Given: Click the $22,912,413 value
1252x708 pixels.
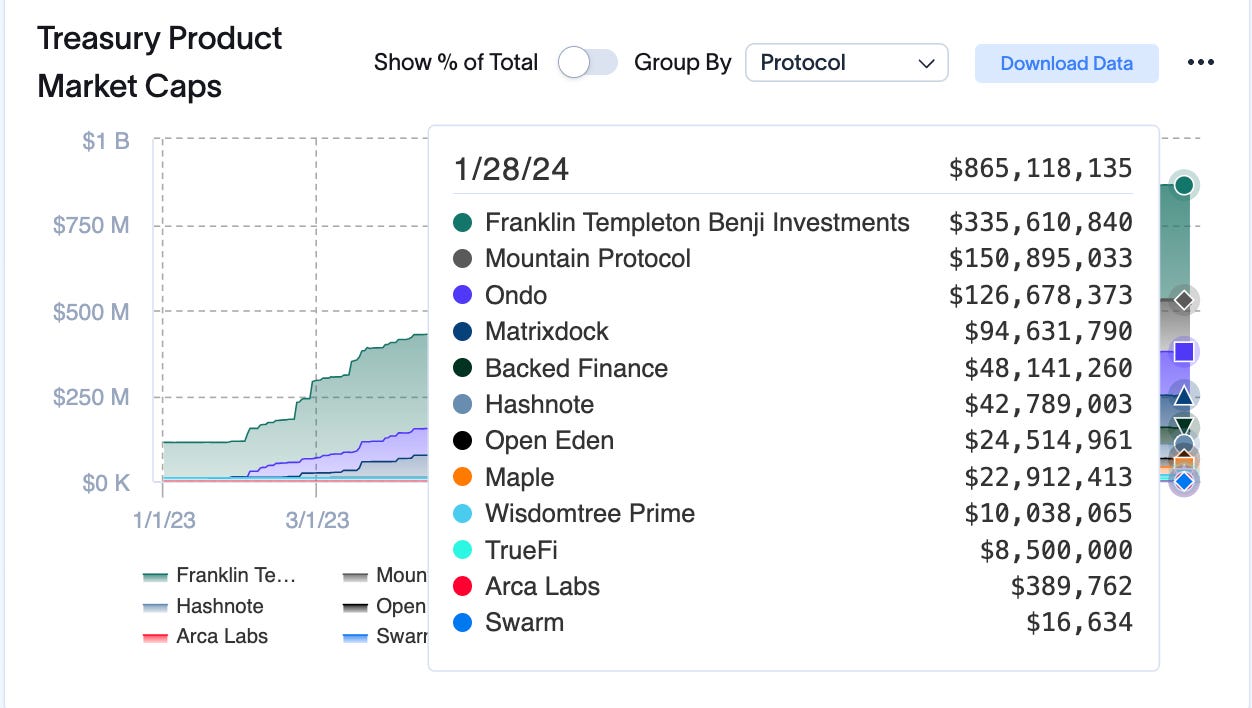Looking at the screenshot, I should pyautogui.click(x=1048, y=477).
